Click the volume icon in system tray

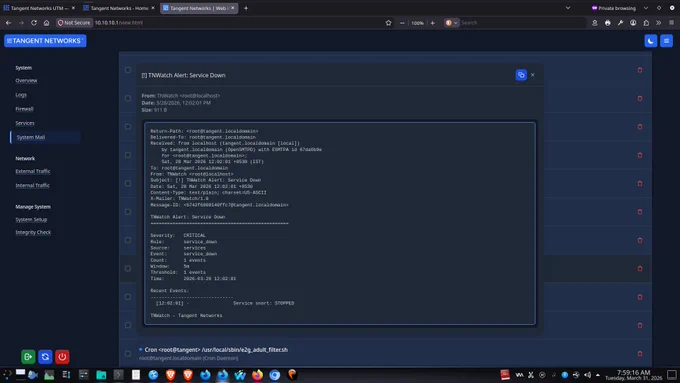point(587,375)
